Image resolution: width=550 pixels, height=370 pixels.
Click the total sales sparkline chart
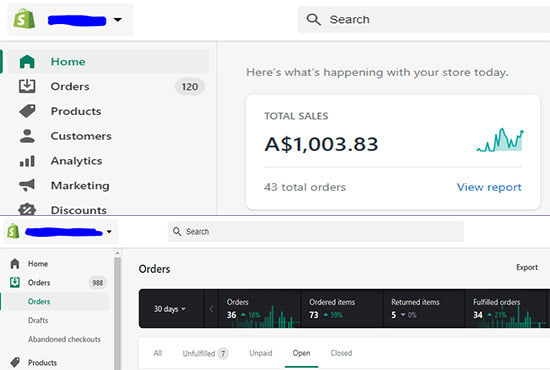pos(499,140)
